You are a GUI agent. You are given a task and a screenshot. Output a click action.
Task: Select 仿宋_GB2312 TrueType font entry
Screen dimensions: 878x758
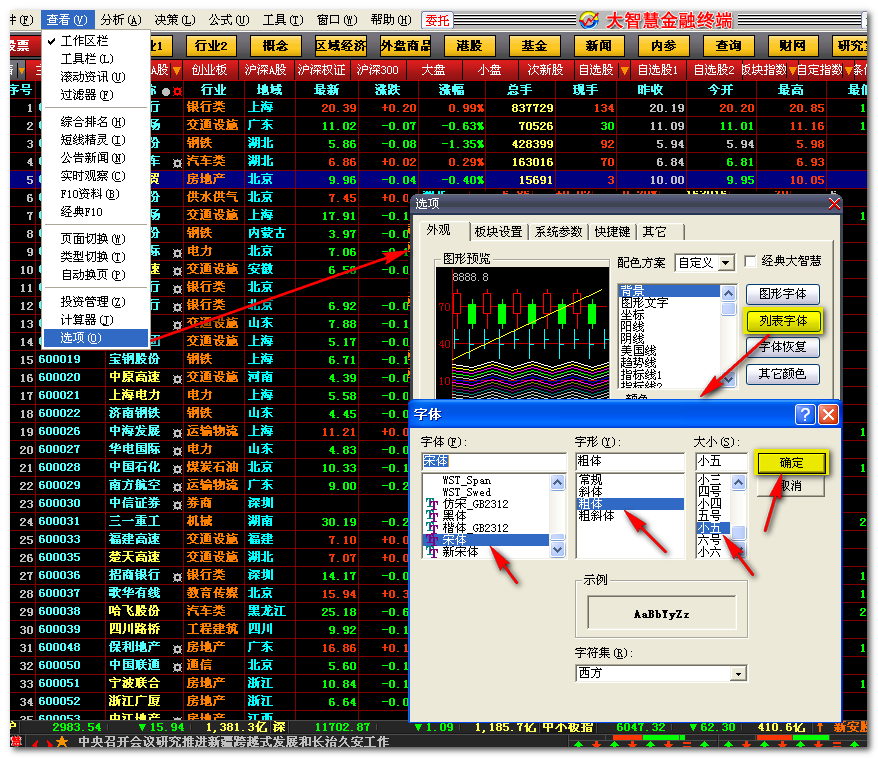(x=475, y=504)
